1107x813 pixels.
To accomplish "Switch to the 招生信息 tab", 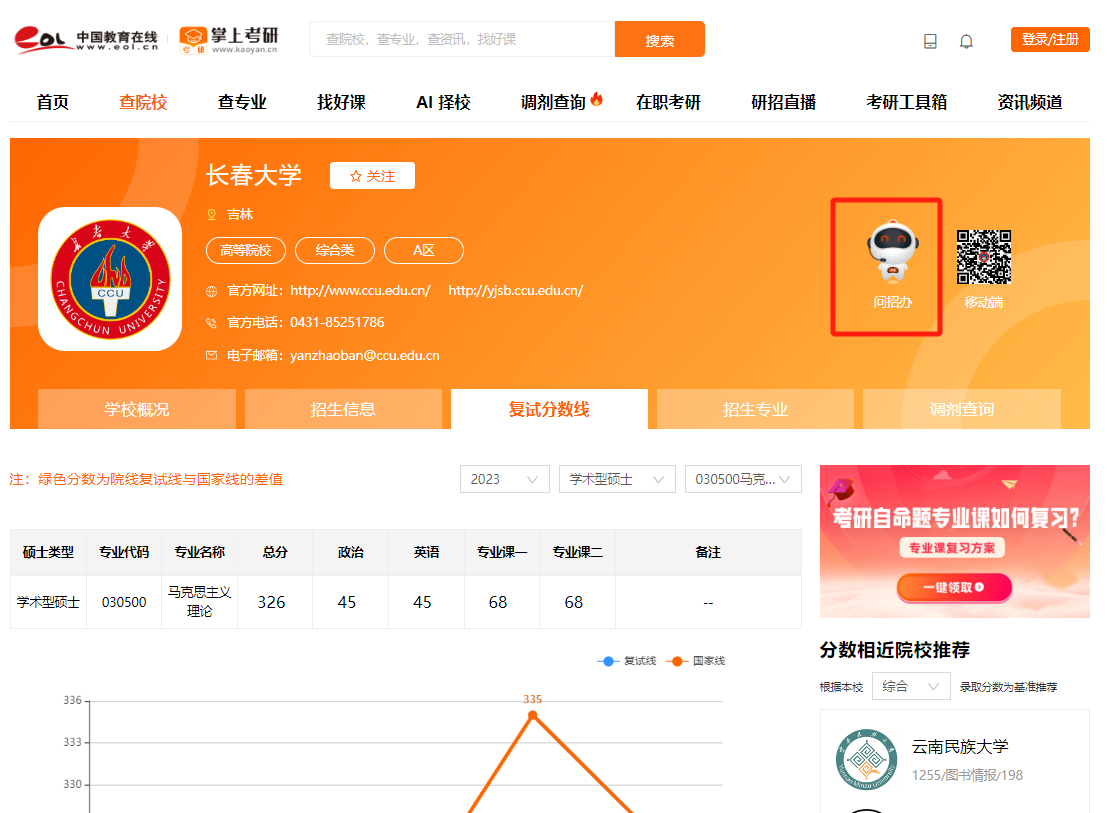I will (343, 409).
